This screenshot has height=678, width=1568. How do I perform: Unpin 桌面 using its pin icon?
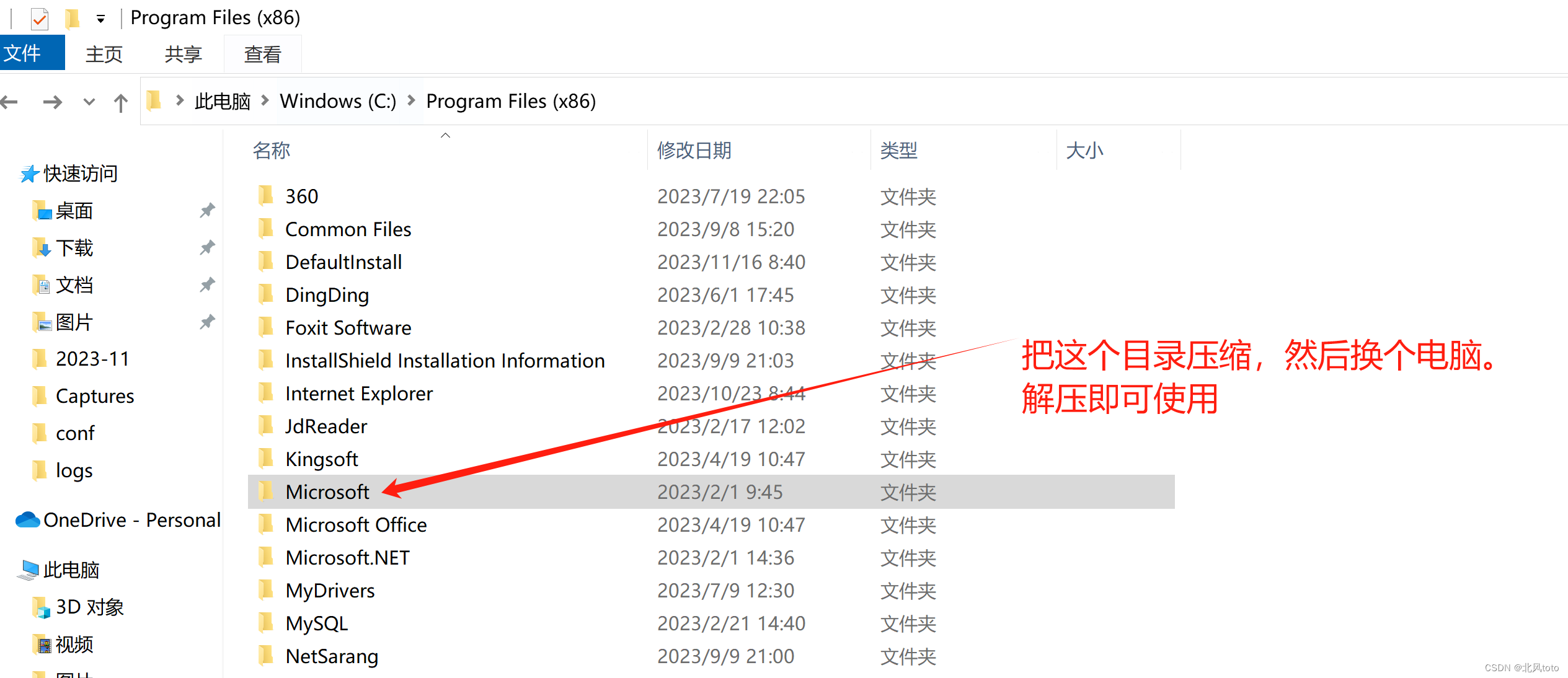tap(207, 211)
